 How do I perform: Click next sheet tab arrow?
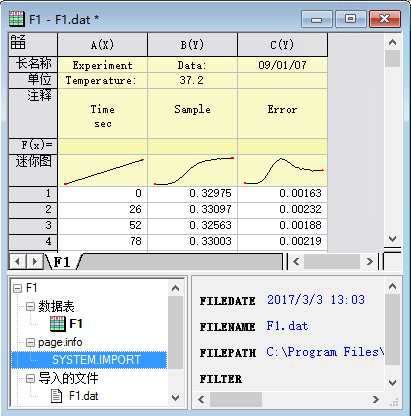[x=34, y=262]
